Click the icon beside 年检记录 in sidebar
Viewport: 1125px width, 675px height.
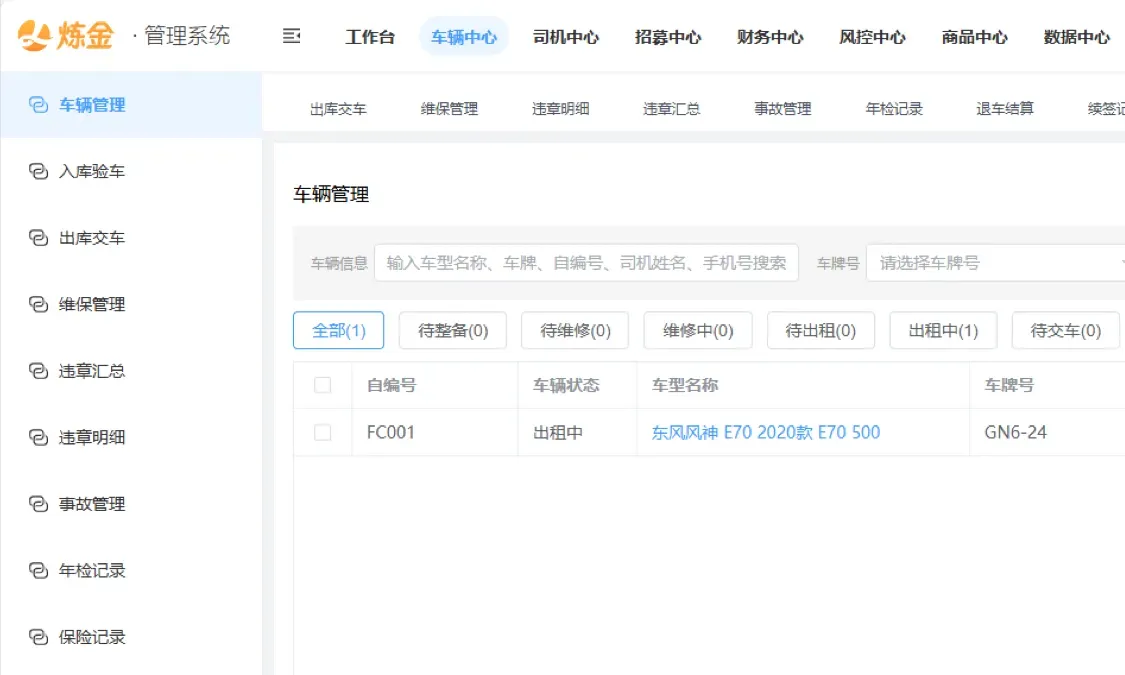pos(38,571)
